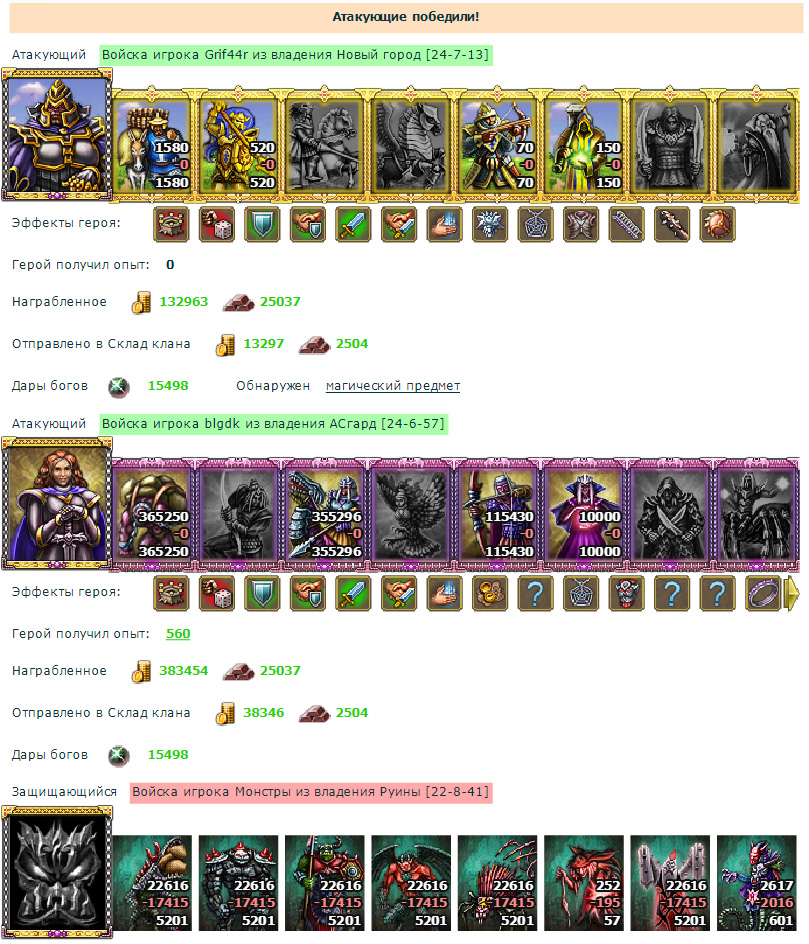Click the armor vest effect icon for Grif44r
Image resolution: width=809 pixels, height=944 pixels.
581,224
